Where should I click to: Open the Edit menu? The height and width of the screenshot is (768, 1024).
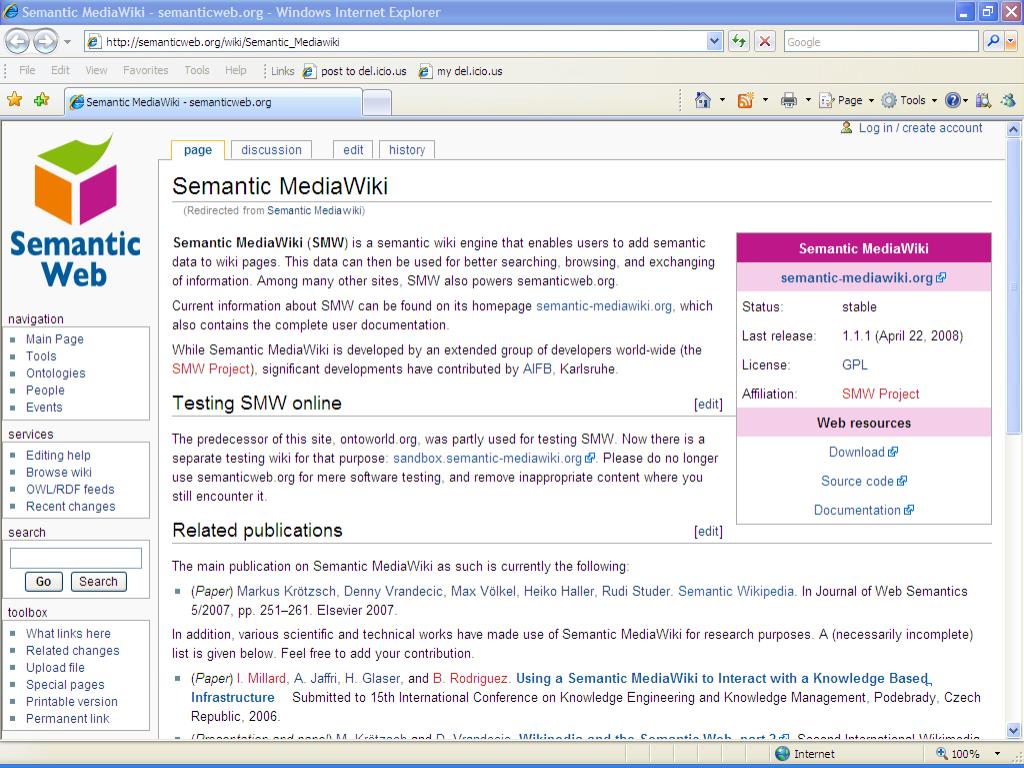(60, 70)
